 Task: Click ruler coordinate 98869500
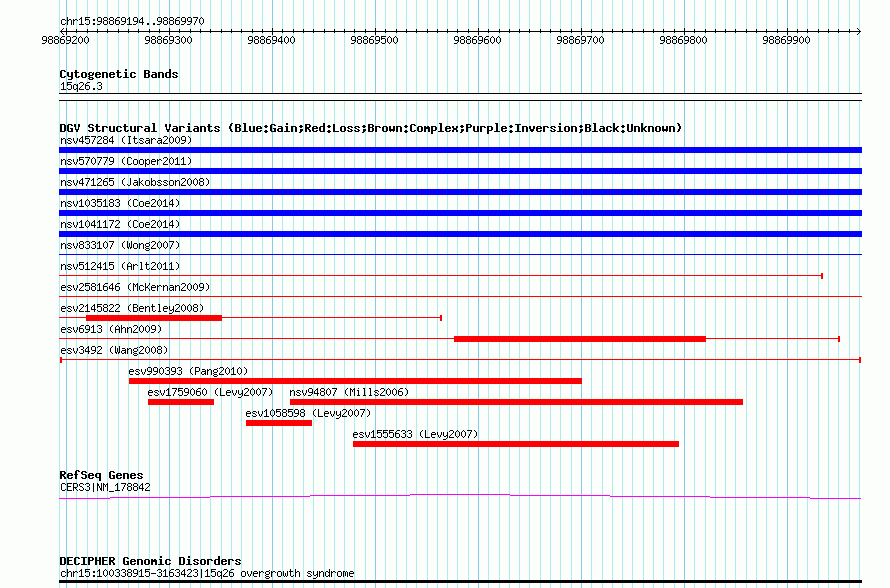pos(375,40)
